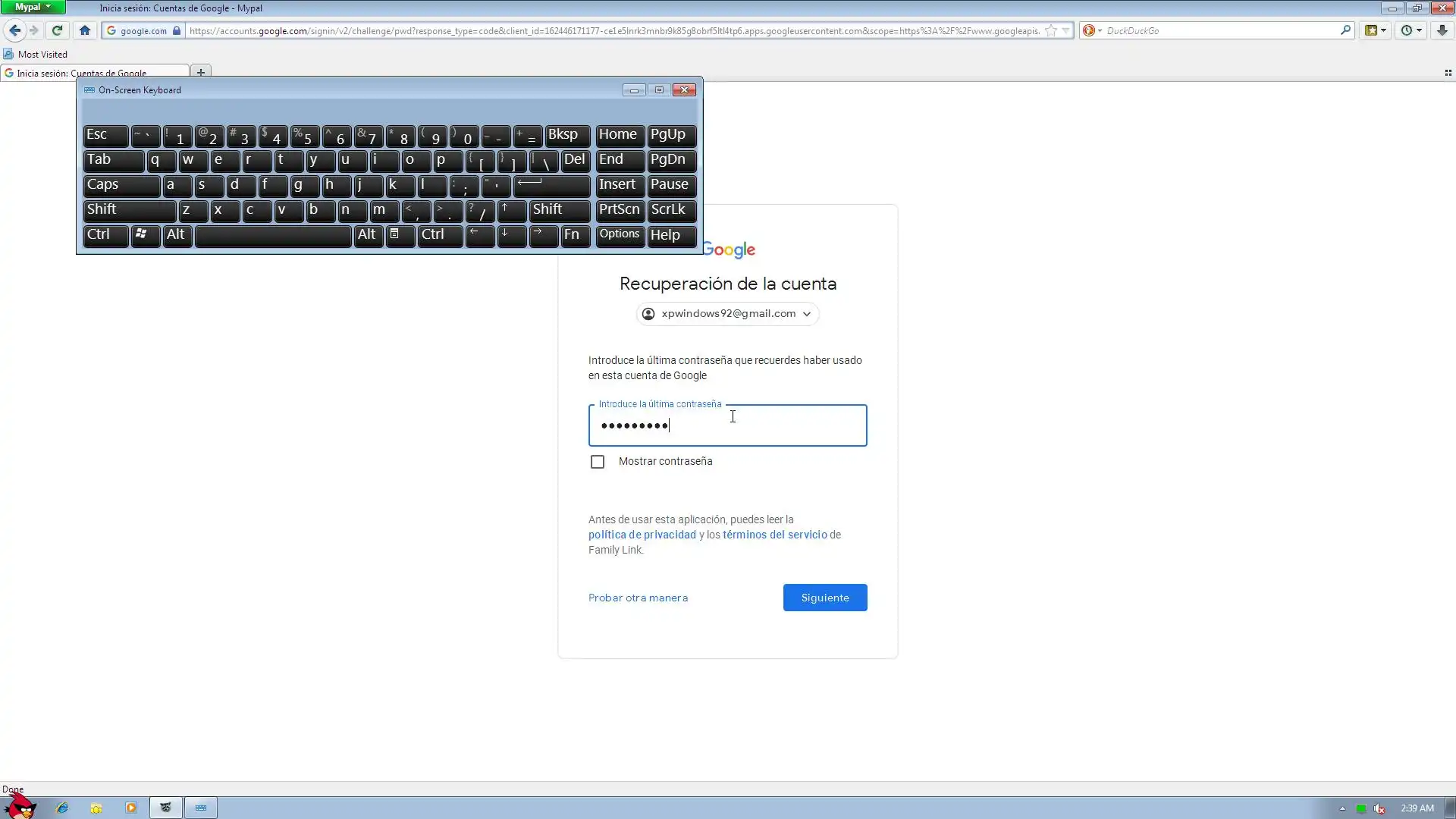Click the back navigation arrow
Image resolution: width=1456 pixels, height=819 pixels.
click(14, 30)
